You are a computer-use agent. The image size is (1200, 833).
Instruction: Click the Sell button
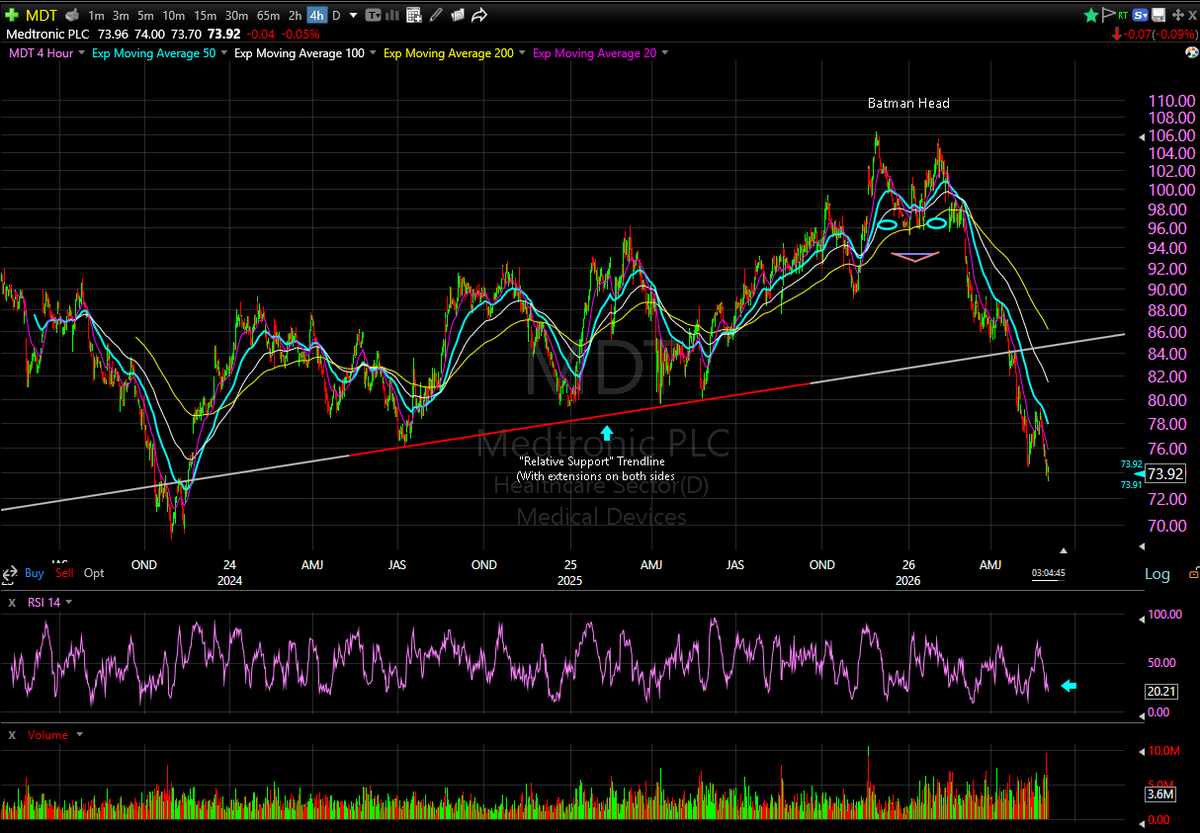coord(64,573)
